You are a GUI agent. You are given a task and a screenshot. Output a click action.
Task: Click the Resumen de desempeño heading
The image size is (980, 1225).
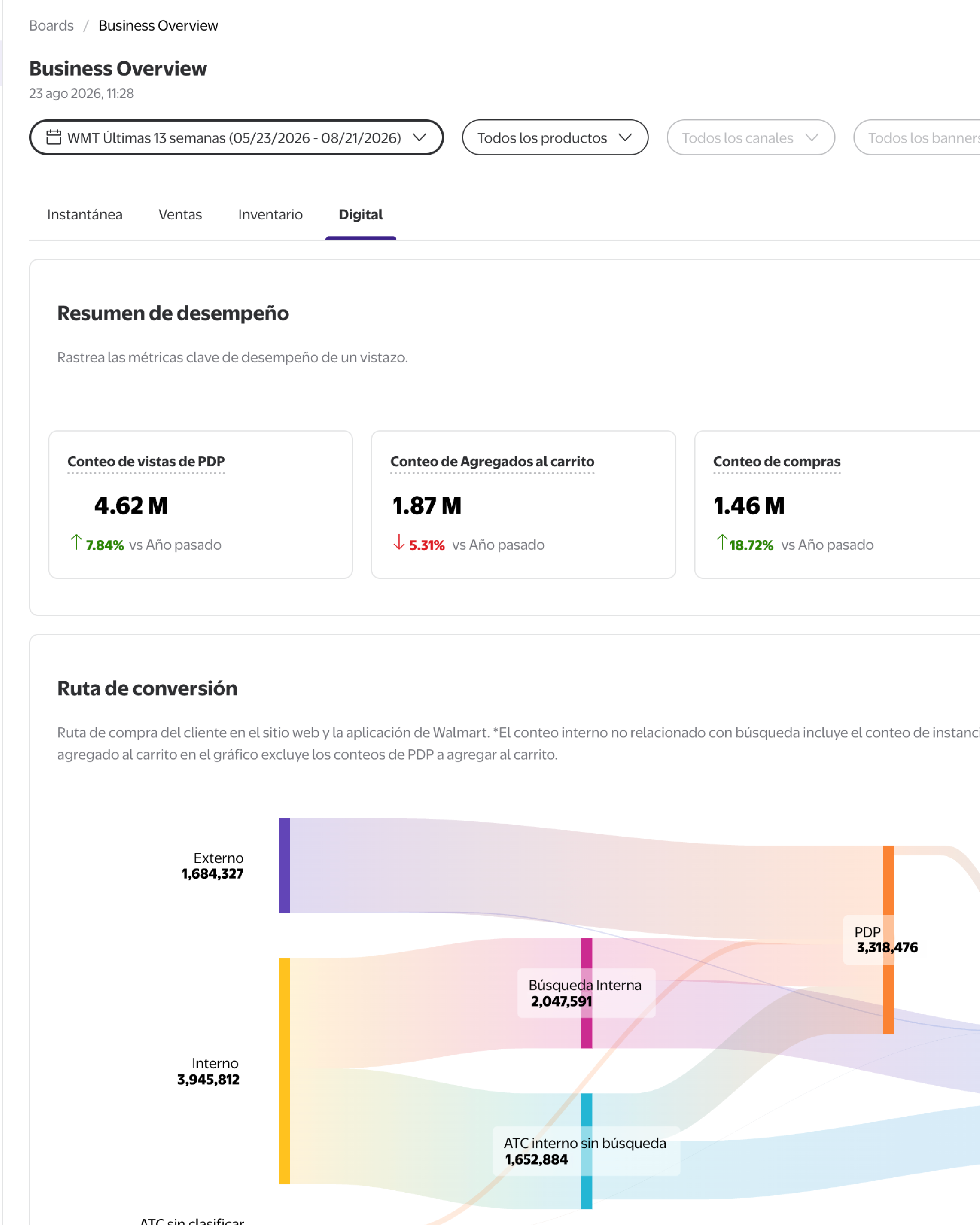(173, 313)
